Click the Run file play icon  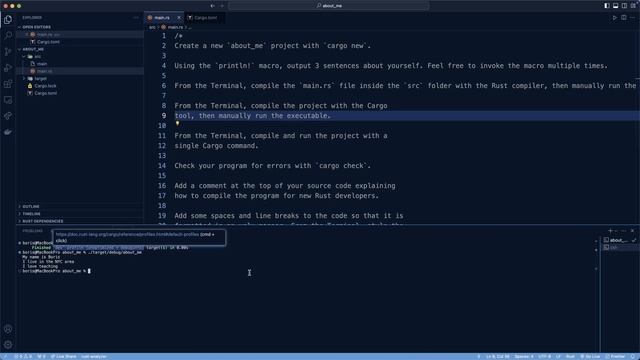point(614,18)
